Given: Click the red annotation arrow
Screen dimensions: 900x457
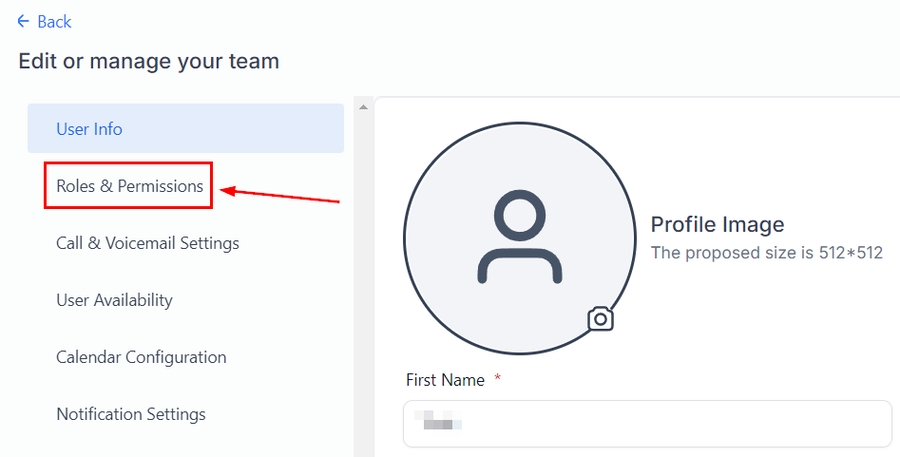Looking at the screenshot, I should (280, 194).
